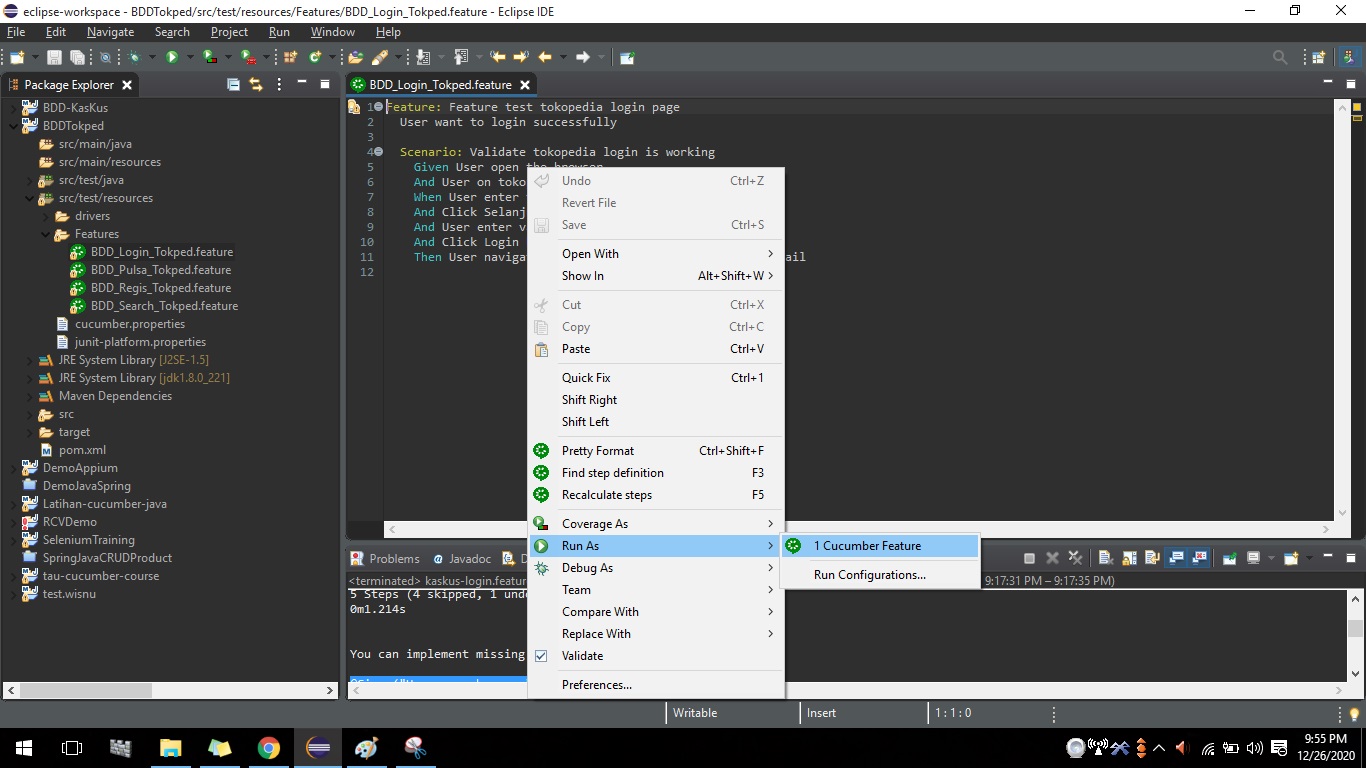Choose Pretty Format from the context menu

pos(598,451)
